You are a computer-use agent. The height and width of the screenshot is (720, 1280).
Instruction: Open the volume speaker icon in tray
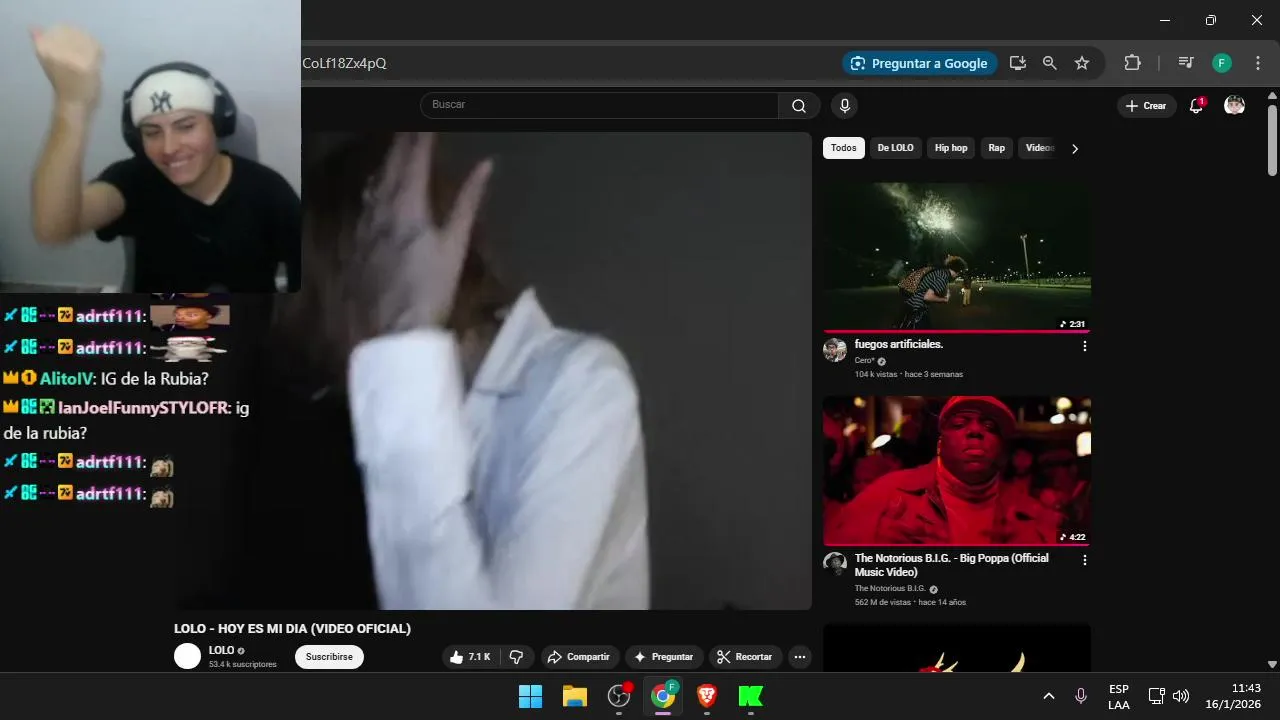click(1181, 696)
